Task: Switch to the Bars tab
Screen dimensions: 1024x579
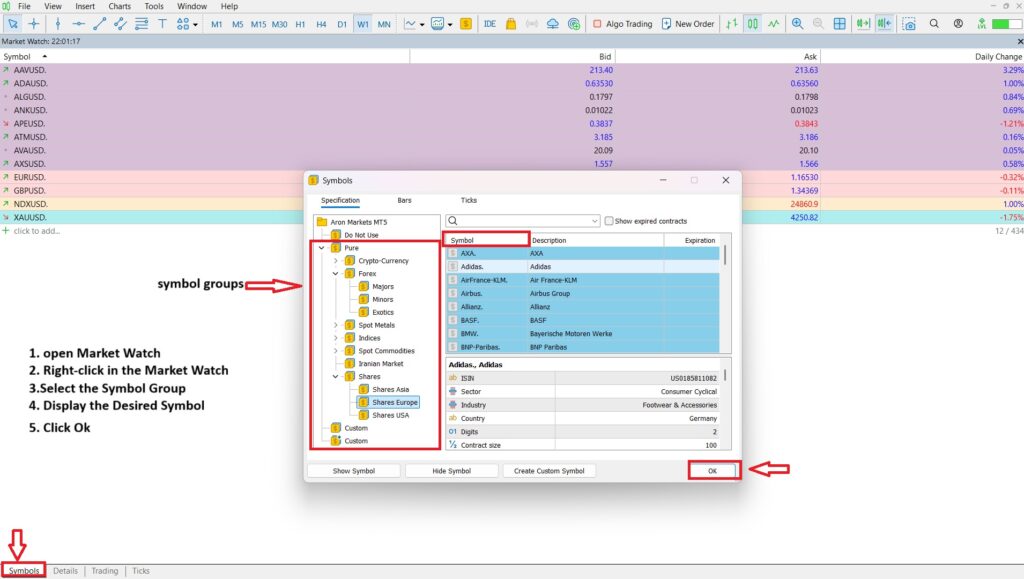Action: pyautogui.click(x=404, y=200)
